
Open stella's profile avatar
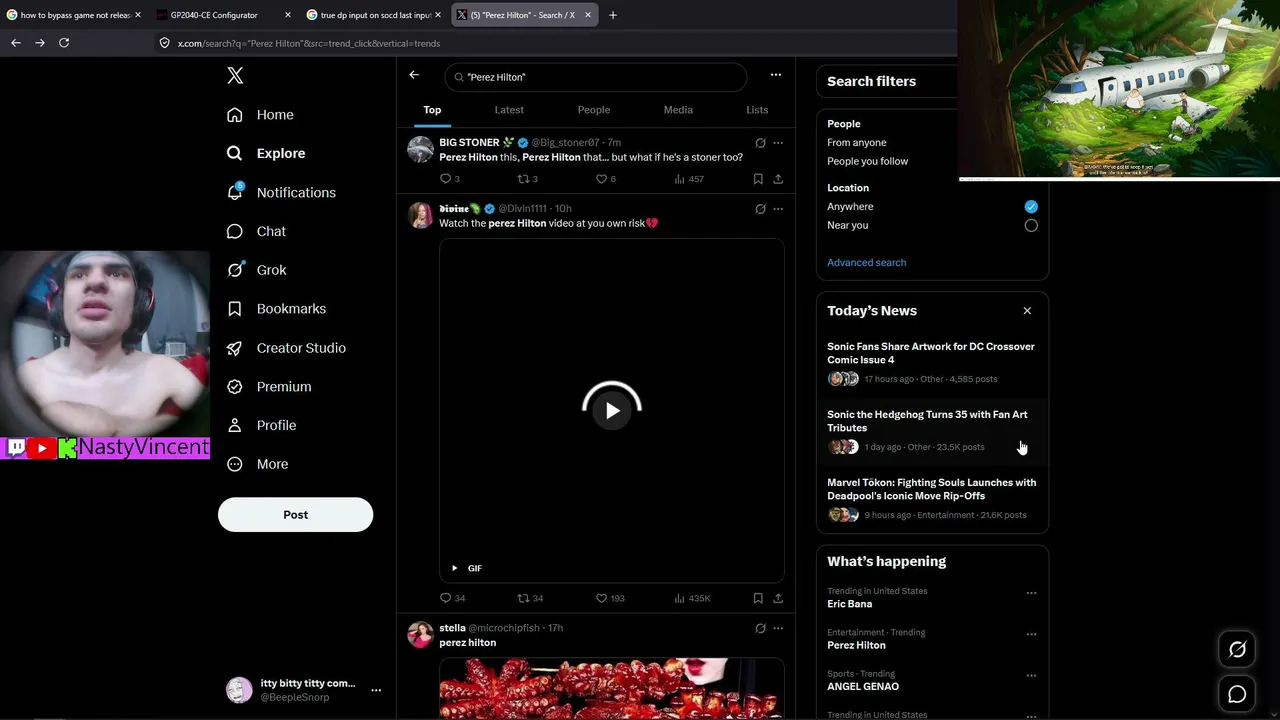tap(421, 635)
